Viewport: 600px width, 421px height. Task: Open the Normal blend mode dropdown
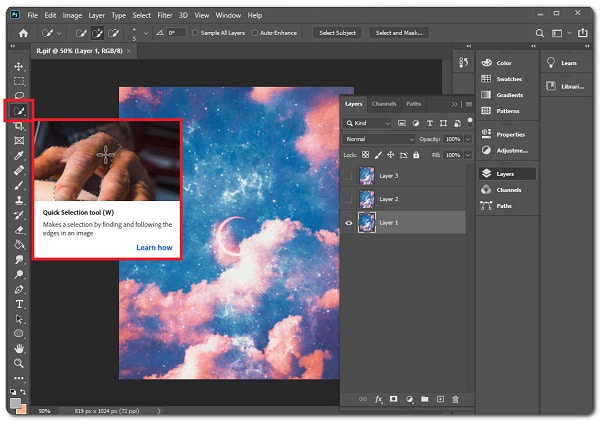pos(379,139)
